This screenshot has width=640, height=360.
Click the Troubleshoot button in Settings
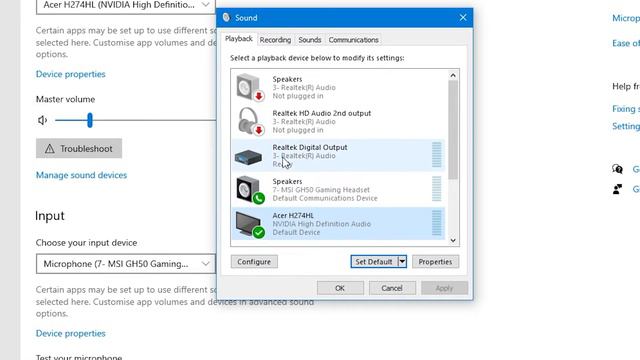(79, 149)
